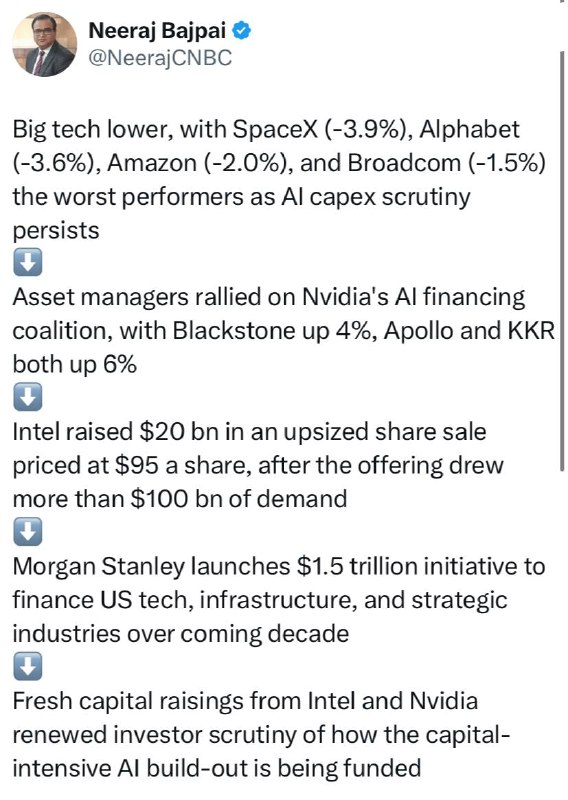Viewport: 568px width, 800px height.
Task: Click the vertical scrollbar on the right edge
Action: (x=562, y=260)
